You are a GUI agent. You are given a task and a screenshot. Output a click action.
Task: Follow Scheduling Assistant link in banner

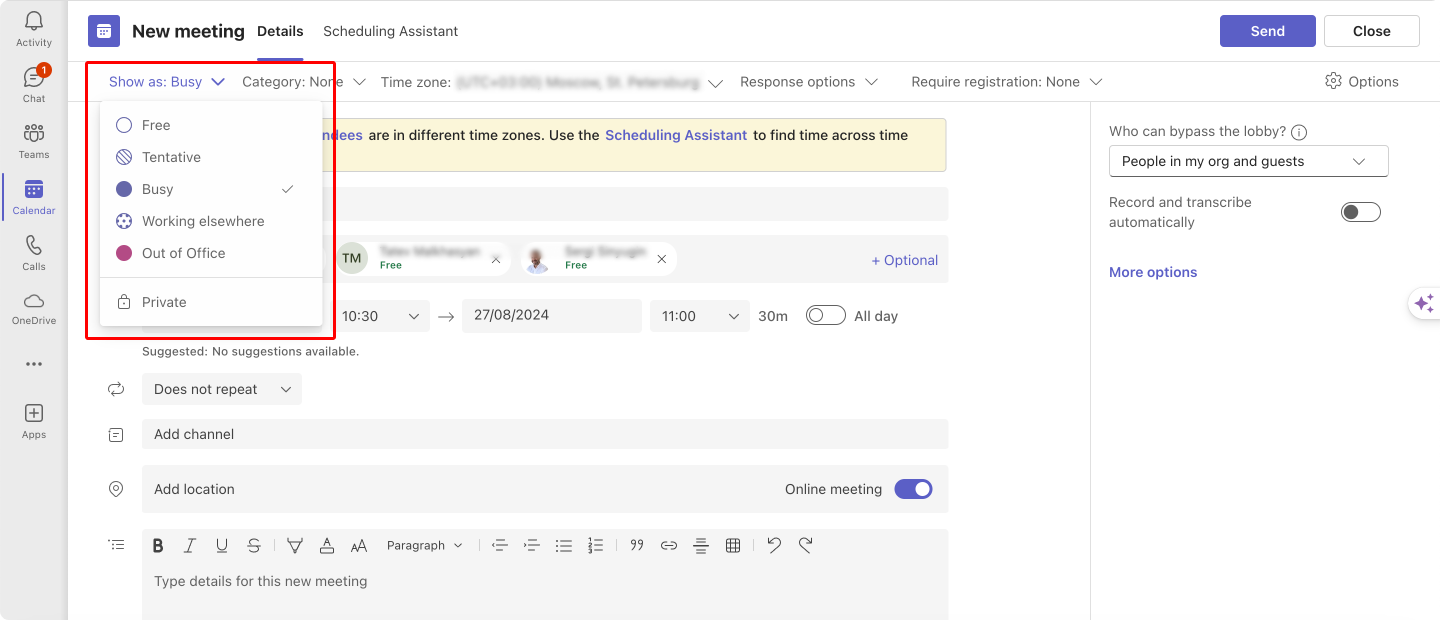pos(676,135)
